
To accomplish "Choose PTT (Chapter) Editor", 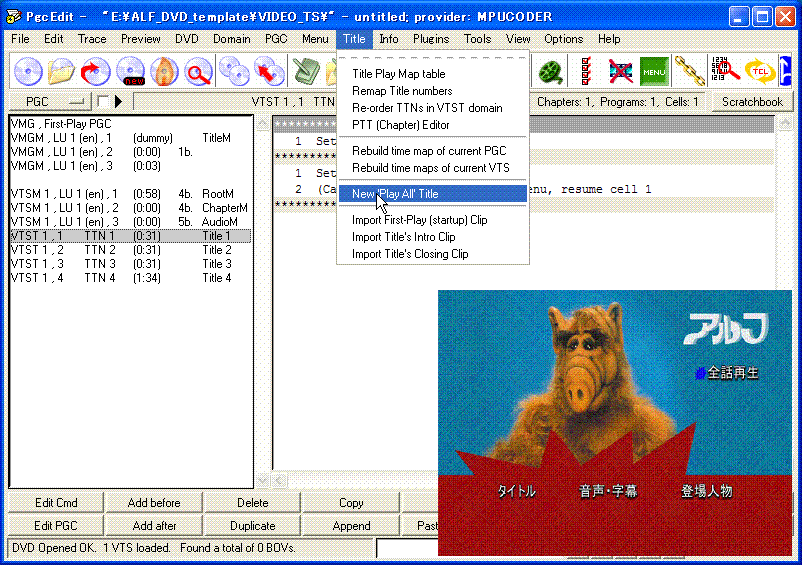I will (433, 125).
